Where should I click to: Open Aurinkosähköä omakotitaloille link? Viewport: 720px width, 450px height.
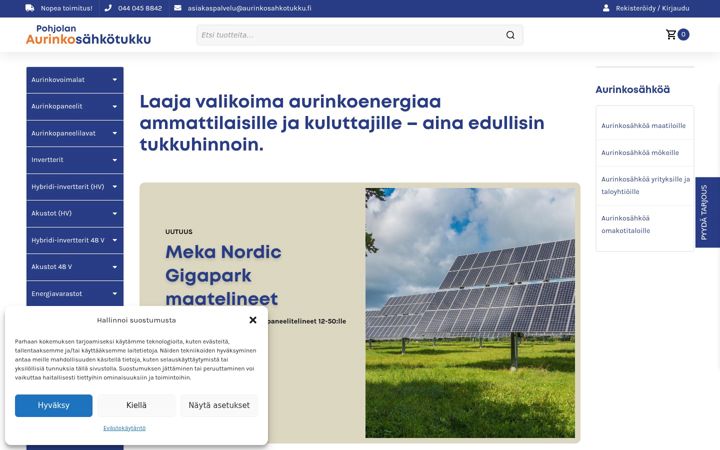click(x=625, y=225)
